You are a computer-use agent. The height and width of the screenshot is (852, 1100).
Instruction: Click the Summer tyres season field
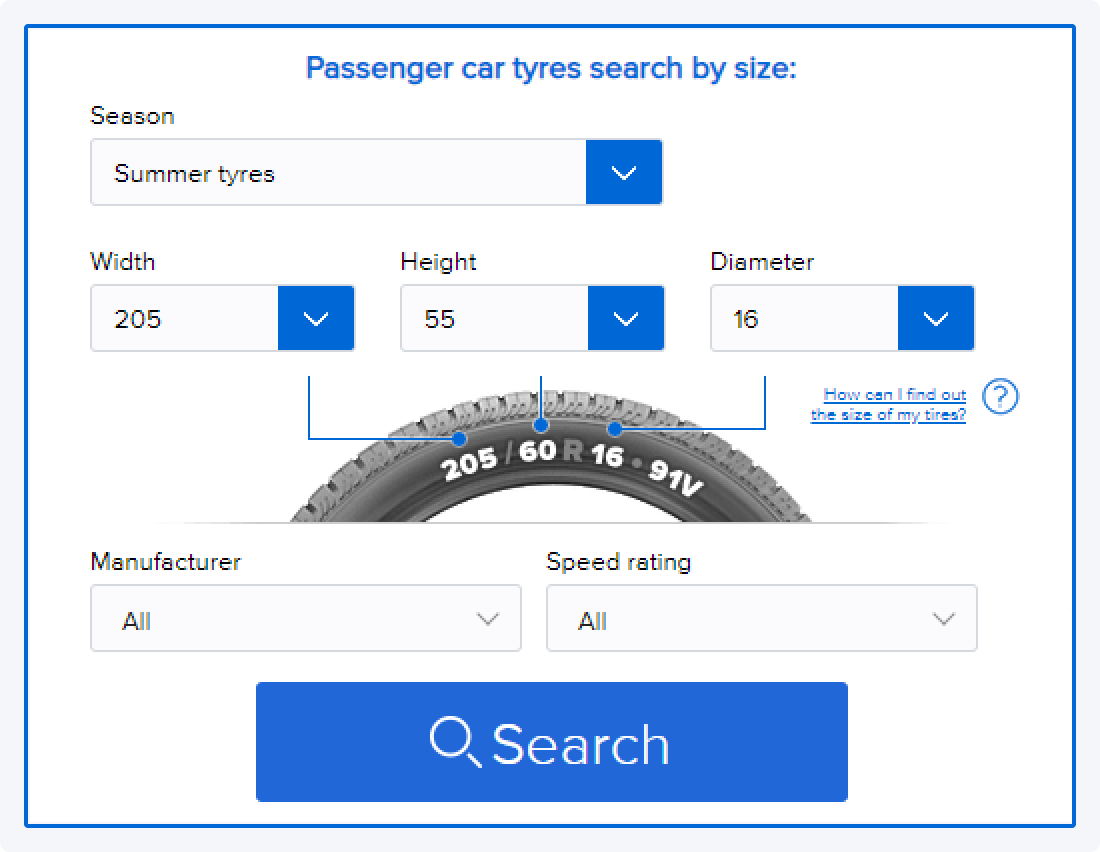point(338,173)
